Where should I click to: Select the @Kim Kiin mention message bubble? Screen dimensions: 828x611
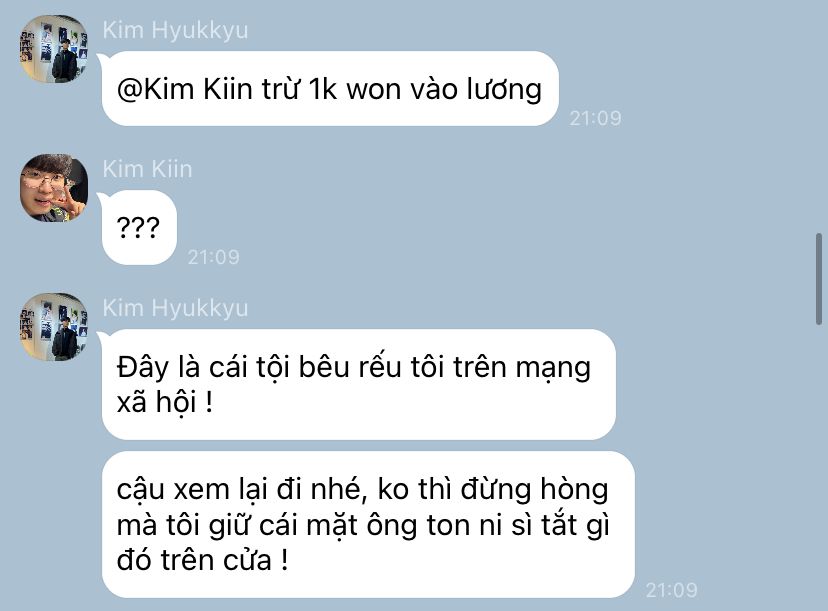click(x=330, y=89)
